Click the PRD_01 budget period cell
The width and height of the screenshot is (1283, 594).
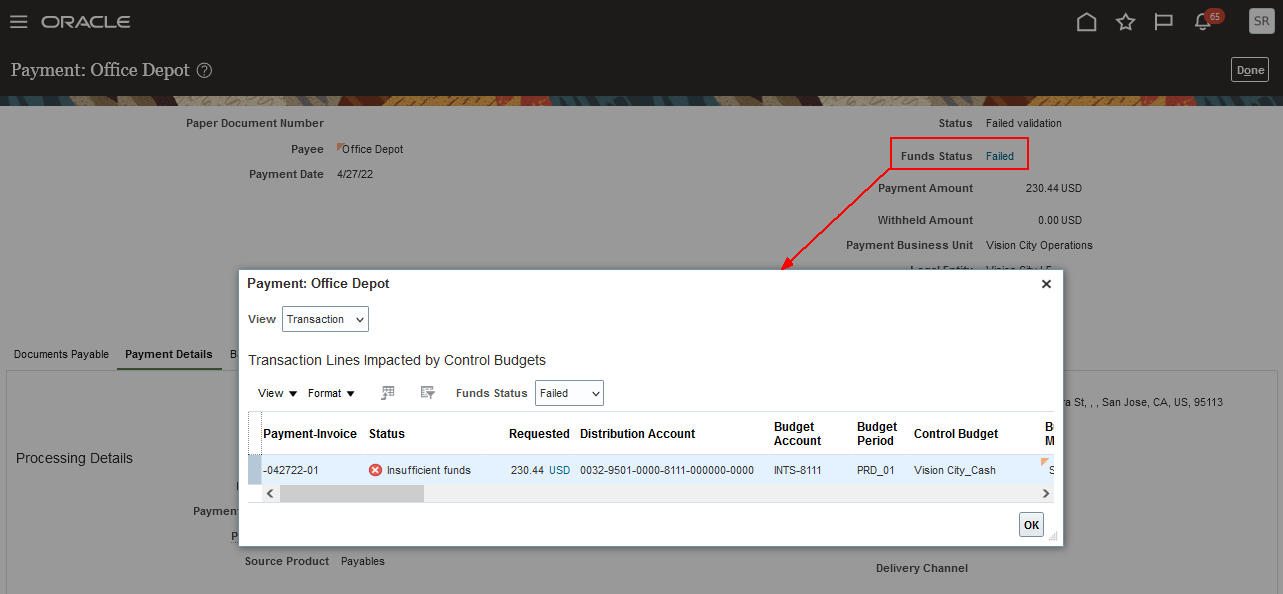[x=876, y=470]
